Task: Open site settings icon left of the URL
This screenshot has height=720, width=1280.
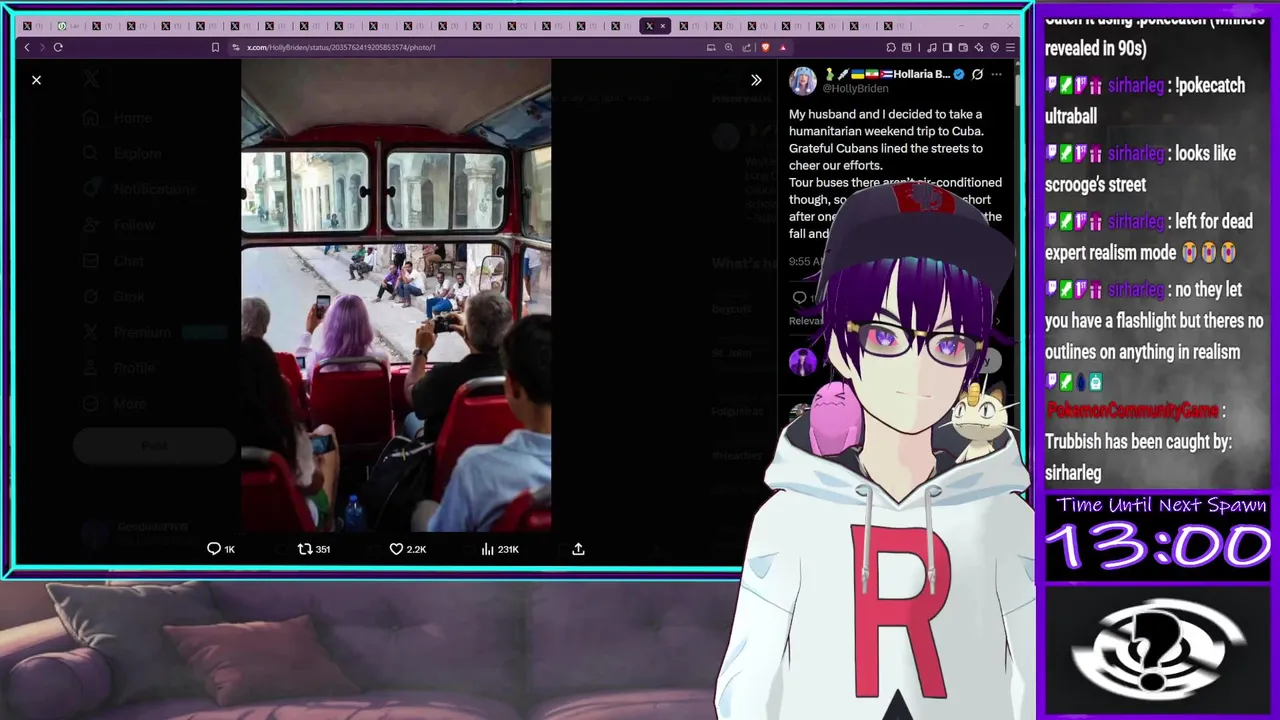Action: [236, 47]
